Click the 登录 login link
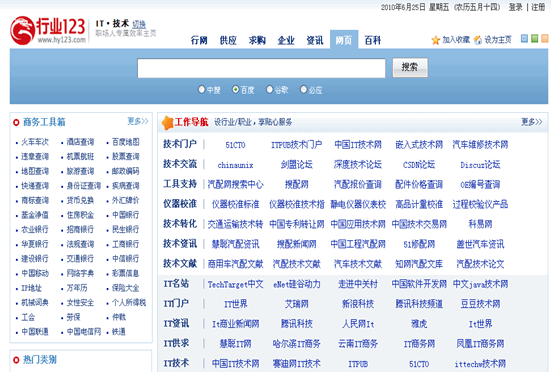The width and height of the screenshot is (551, 372). (516, 7)
